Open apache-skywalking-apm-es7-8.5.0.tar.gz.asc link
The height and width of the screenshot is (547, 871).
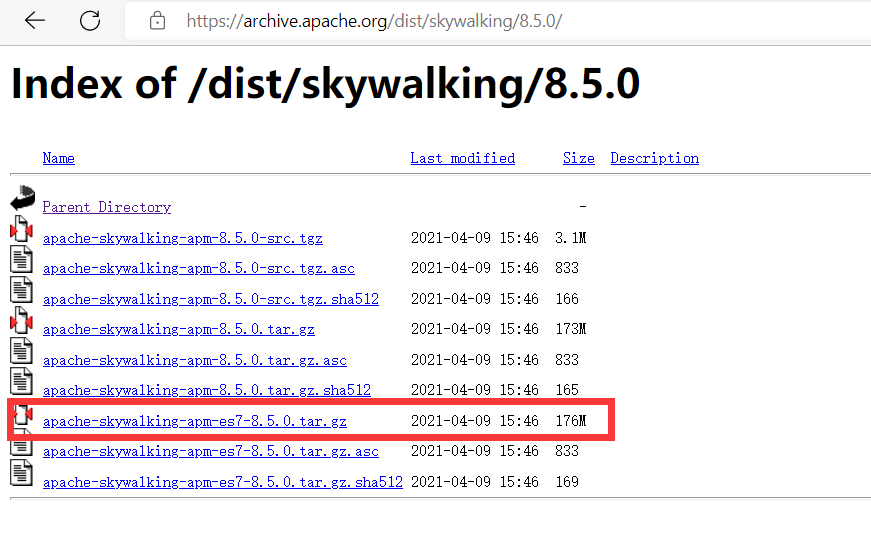click(x=210, y=451)
